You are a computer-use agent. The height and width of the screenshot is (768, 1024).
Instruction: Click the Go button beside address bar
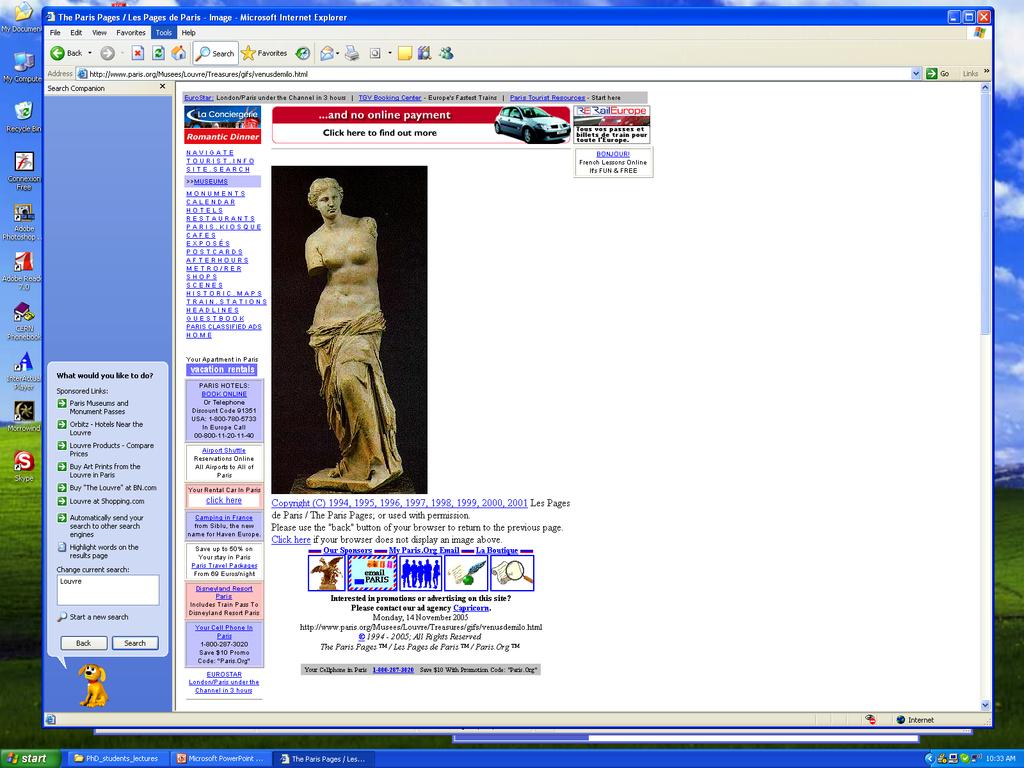[938, 74]
